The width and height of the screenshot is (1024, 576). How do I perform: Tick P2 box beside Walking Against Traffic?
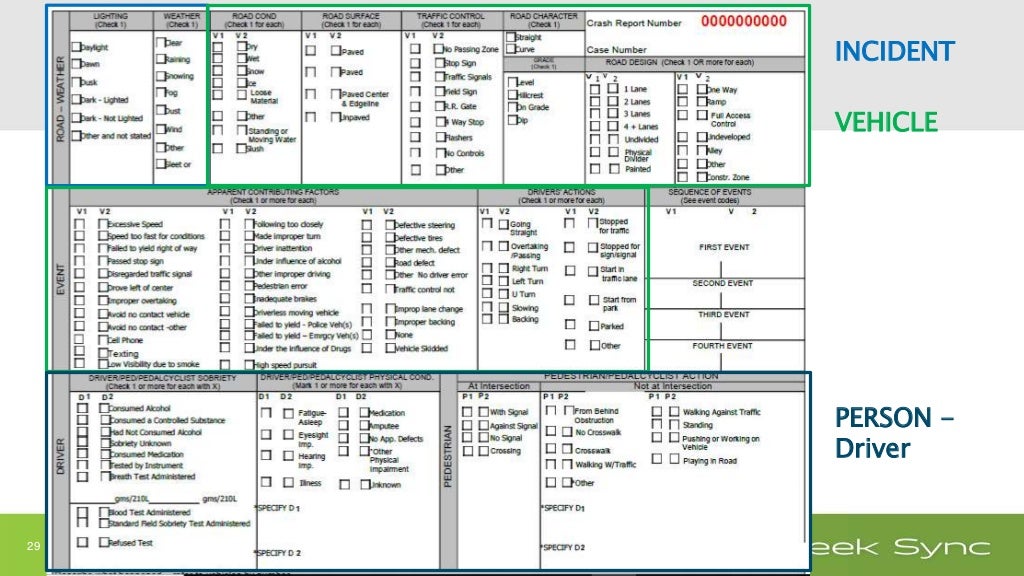coord(674,411)
